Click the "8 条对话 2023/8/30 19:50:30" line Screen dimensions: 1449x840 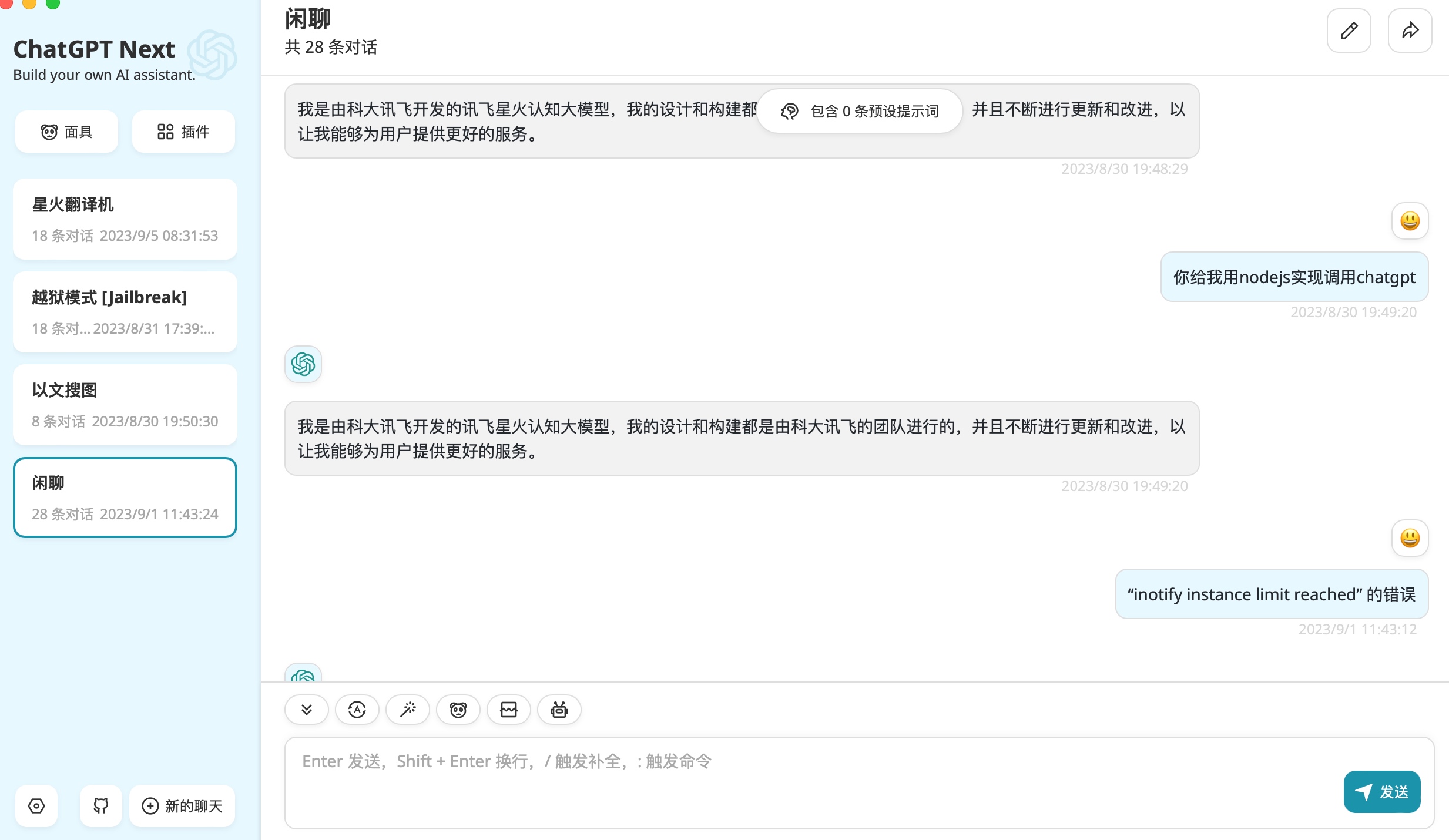point(125,421)
